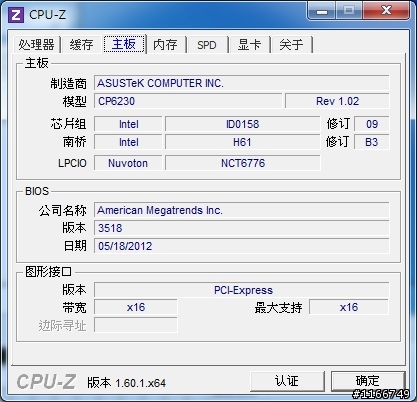Click the 最大支持 x16 value
417x402 pixels.
349,307
